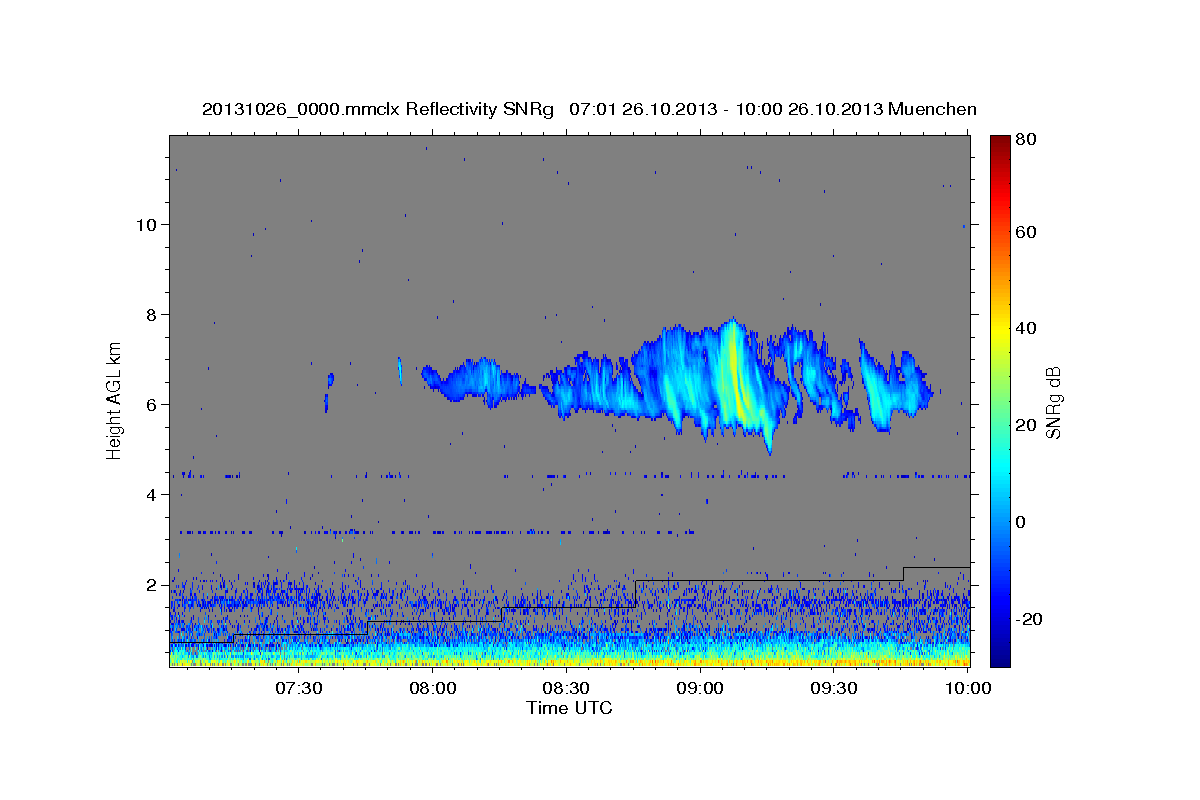1200x800 pixels.
Task: Click the colorbar value 60
Action: point(1028,232)
